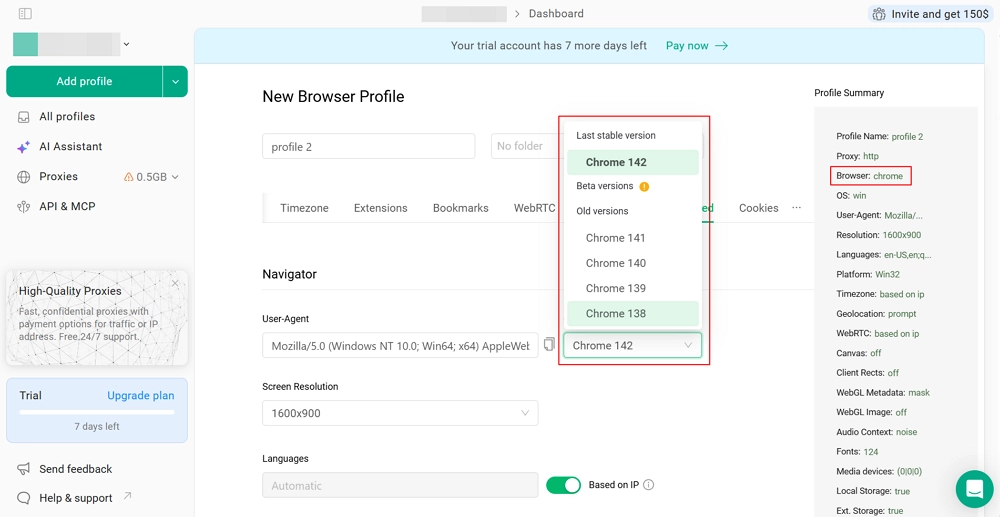Click the Beta versions warning icon

click(x=644, y=186)
